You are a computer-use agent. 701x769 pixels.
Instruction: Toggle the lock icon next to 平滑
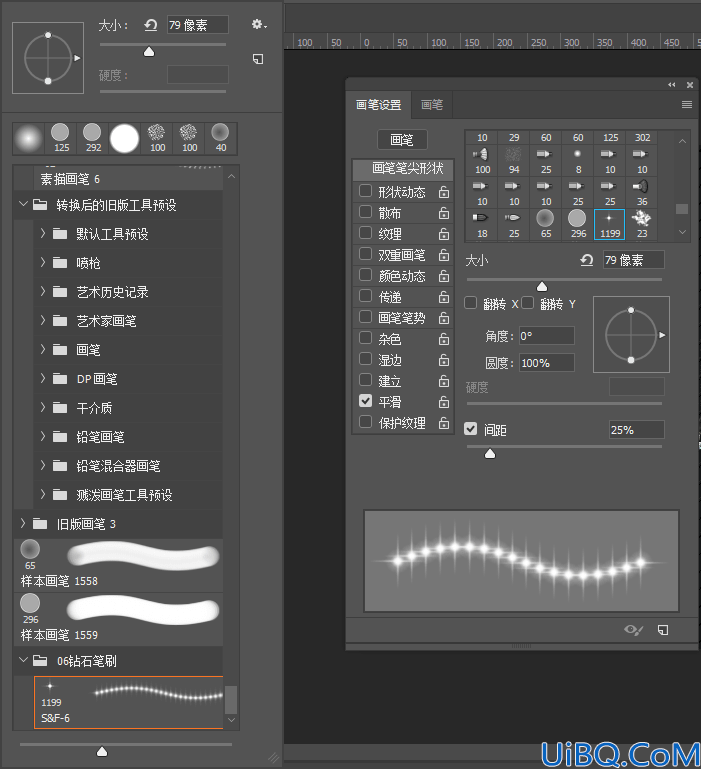click(x=443, y=402)
